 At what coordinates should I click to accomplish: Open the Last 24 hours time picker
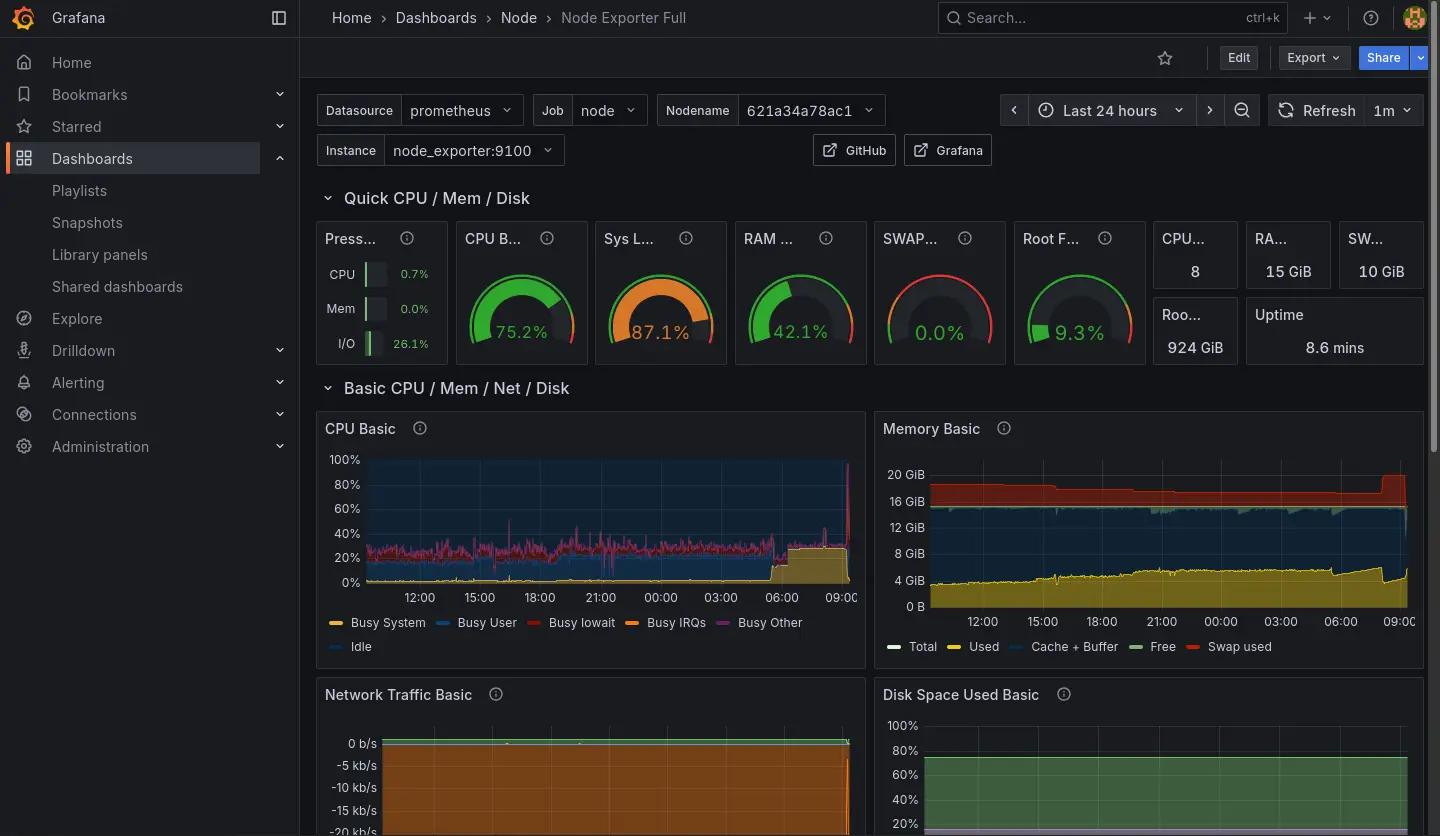1110,111
